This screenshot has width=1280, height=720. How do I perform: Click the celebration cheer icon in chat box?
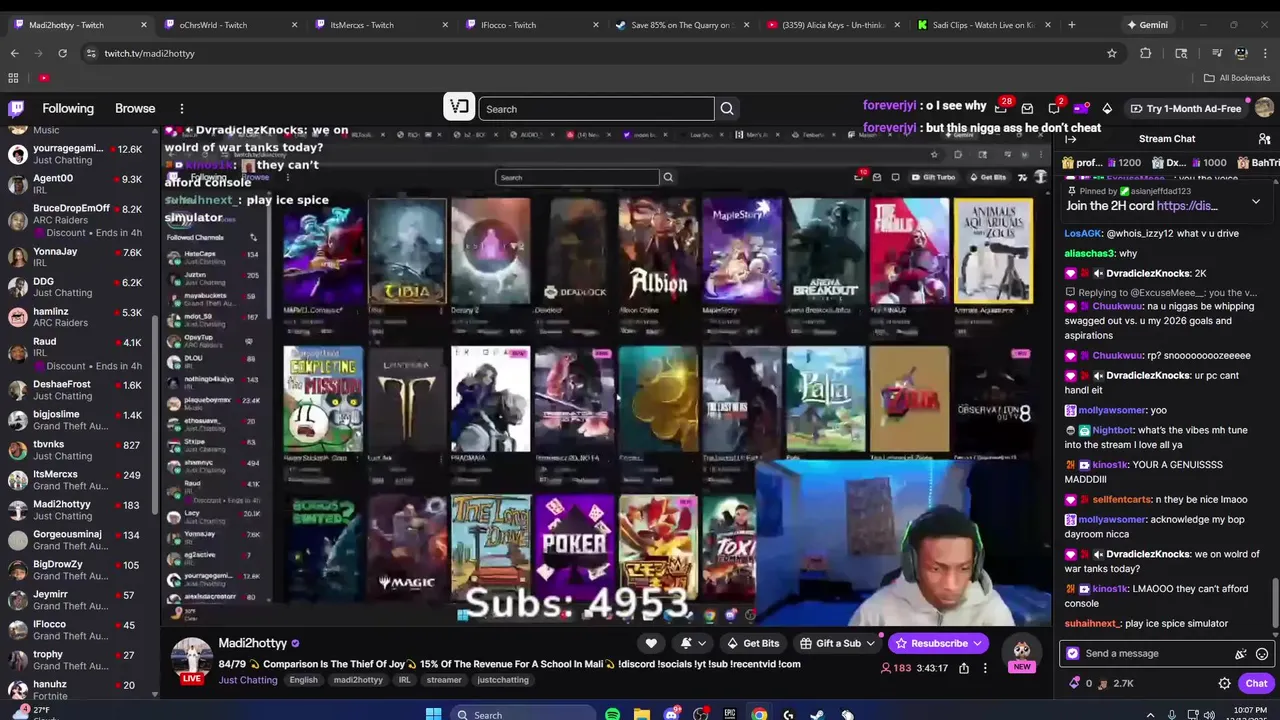(x=1241, y=654)
